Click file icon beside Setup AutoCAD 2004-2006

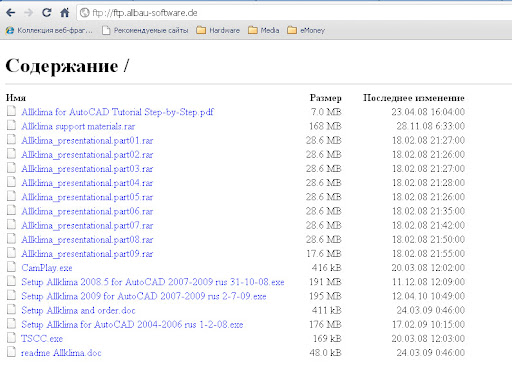[11, 323]
